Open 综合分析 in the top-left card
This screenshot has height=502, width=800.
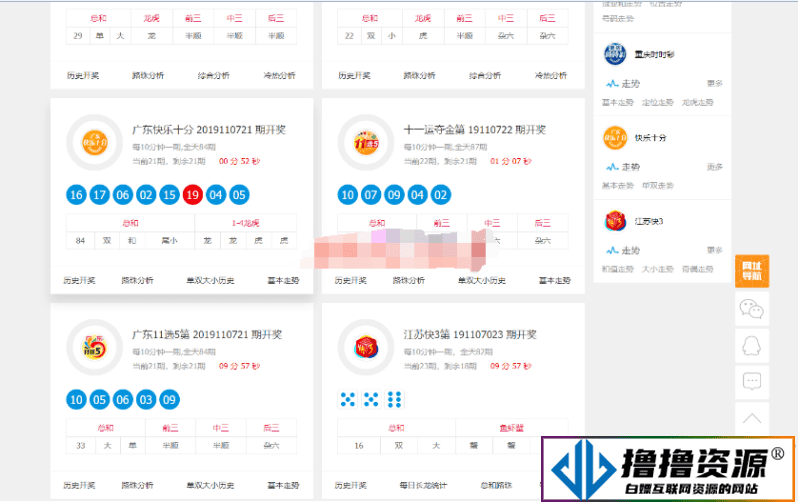click(214, 76)
